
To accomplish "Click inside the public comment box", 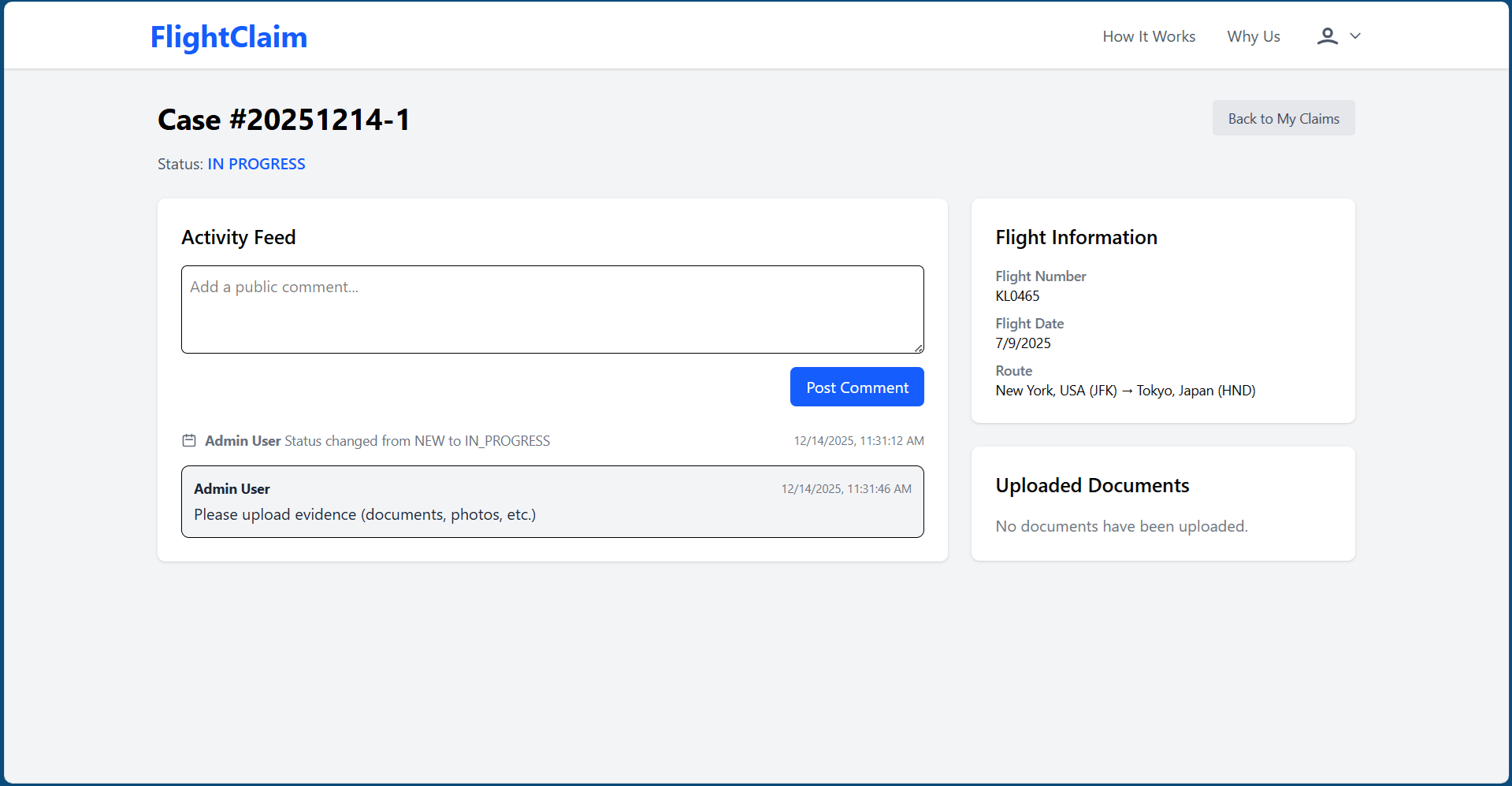I will 552,309.
